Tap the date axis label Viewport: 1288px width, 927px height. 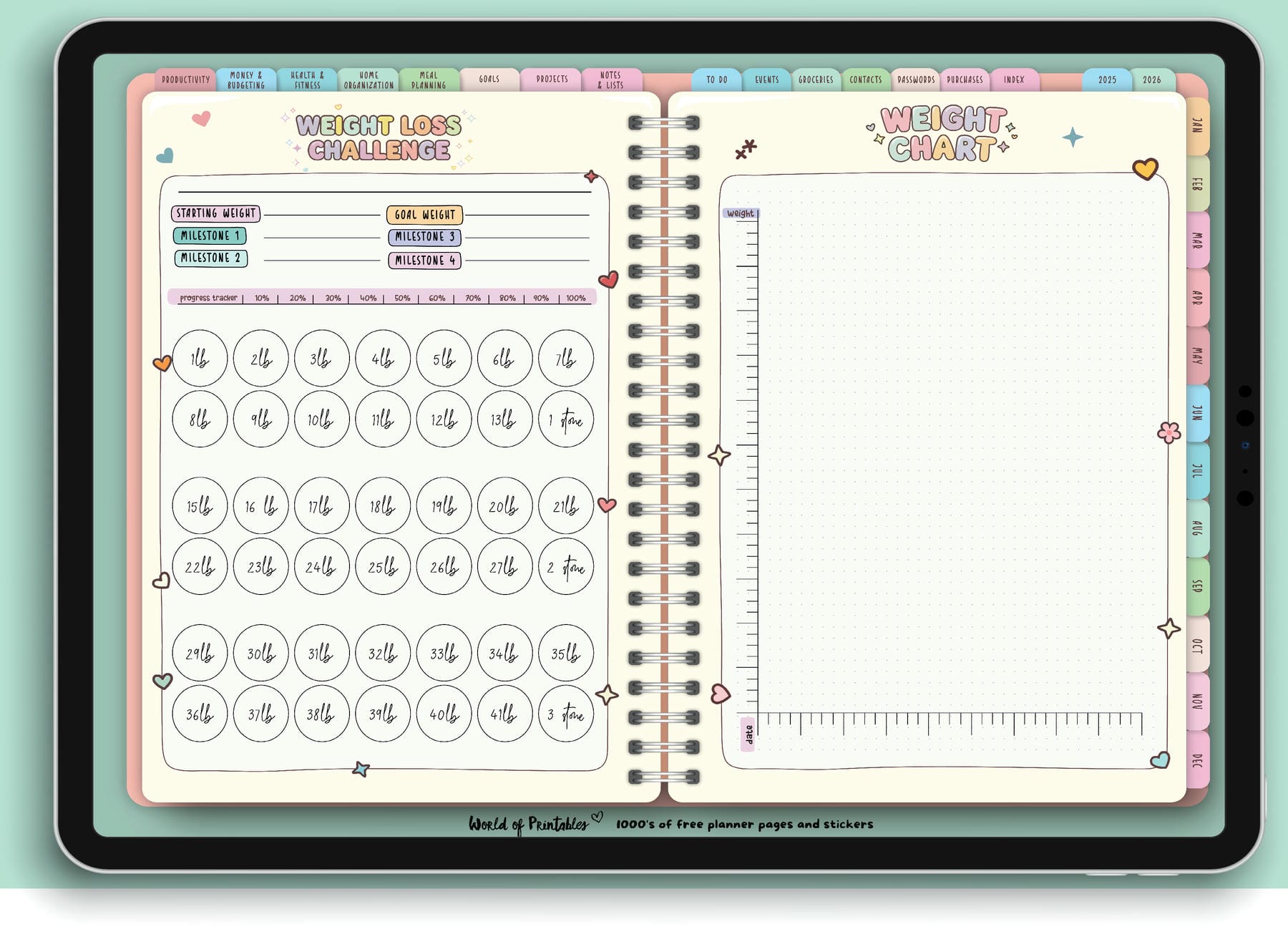pyautogui.click(x=748, y=734)
